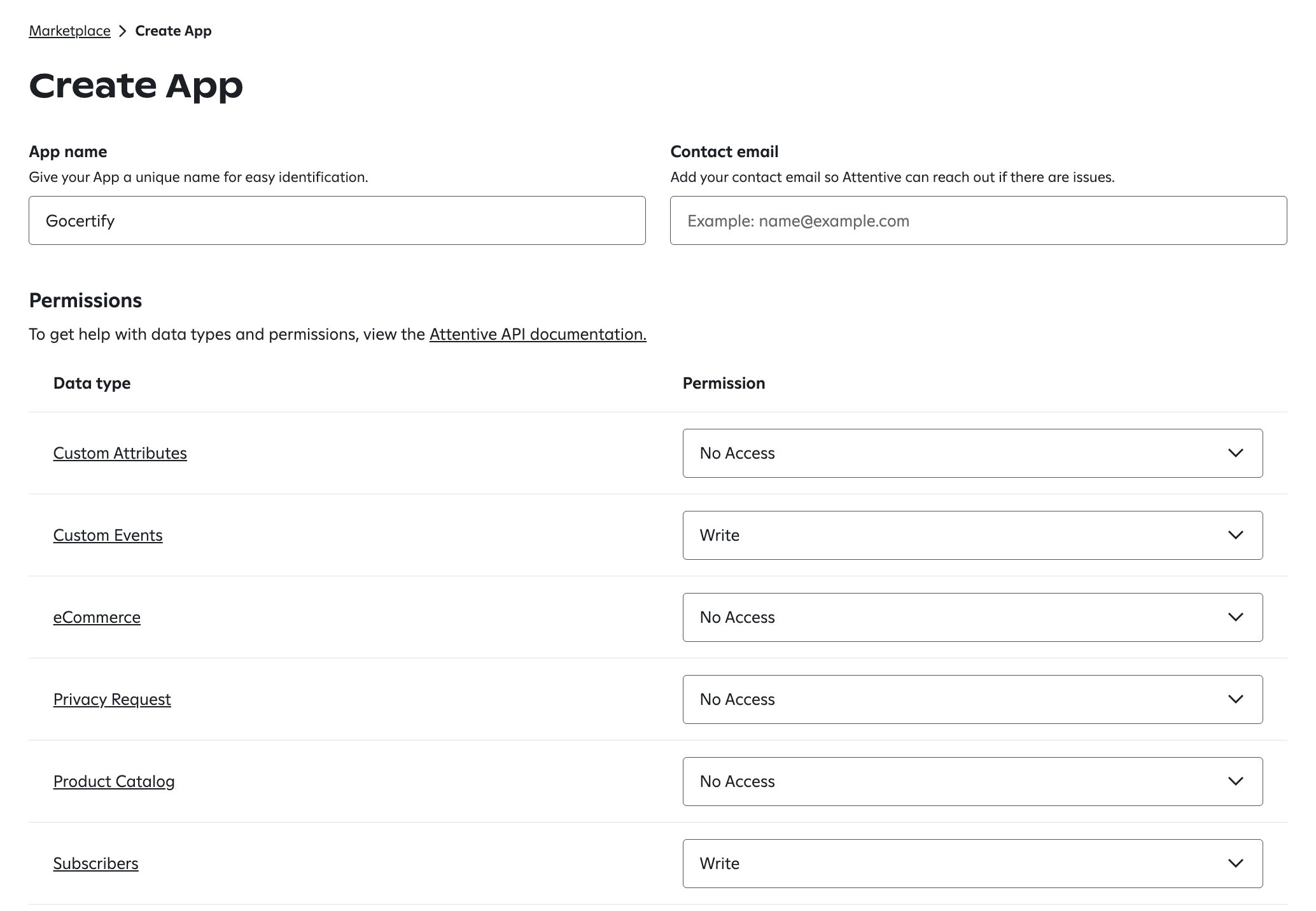The width and height of the screenshot is (1316, 911).
Task: Expand the Privacy Request permission dropdown
Action: [x=972, y=699]
